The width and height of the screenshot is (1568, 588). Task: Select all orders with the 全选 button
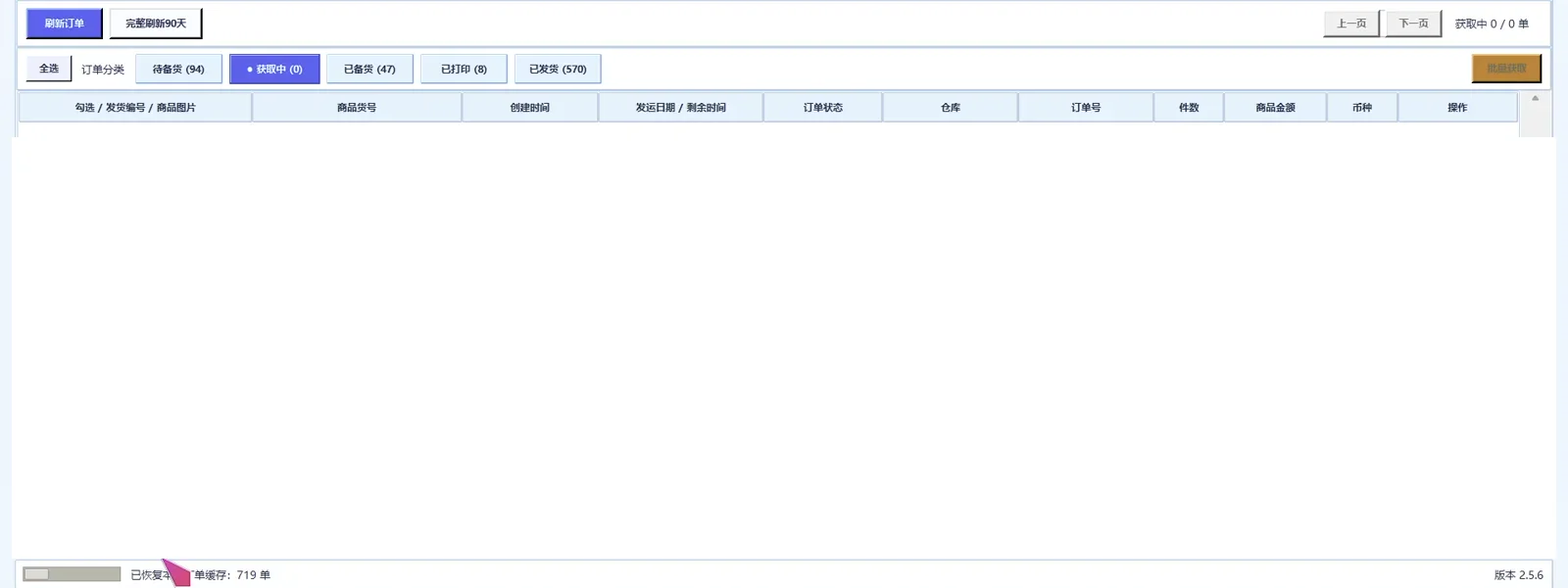[x=49, y=69]
